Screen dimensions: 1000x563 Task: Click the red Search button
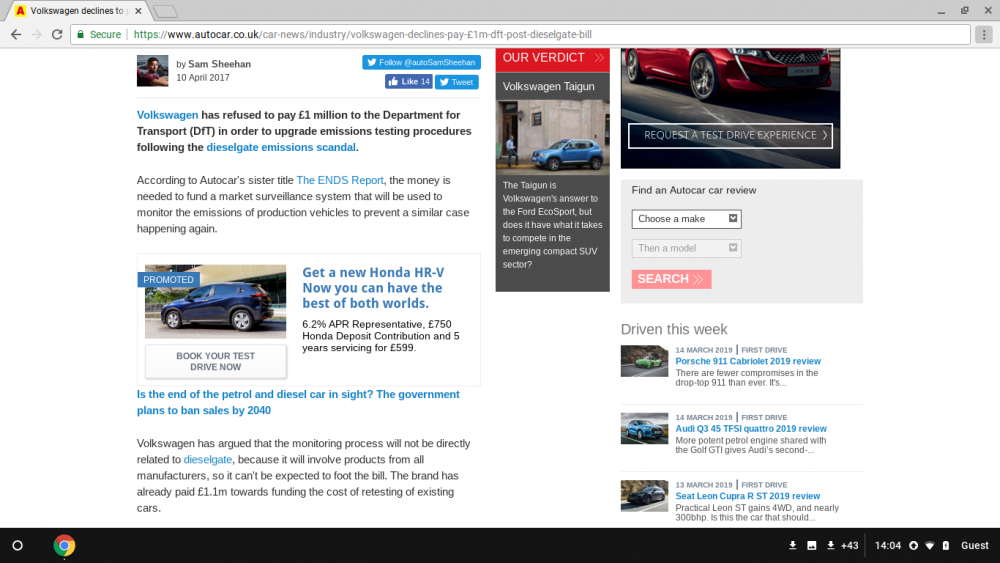tap(671, 279)
